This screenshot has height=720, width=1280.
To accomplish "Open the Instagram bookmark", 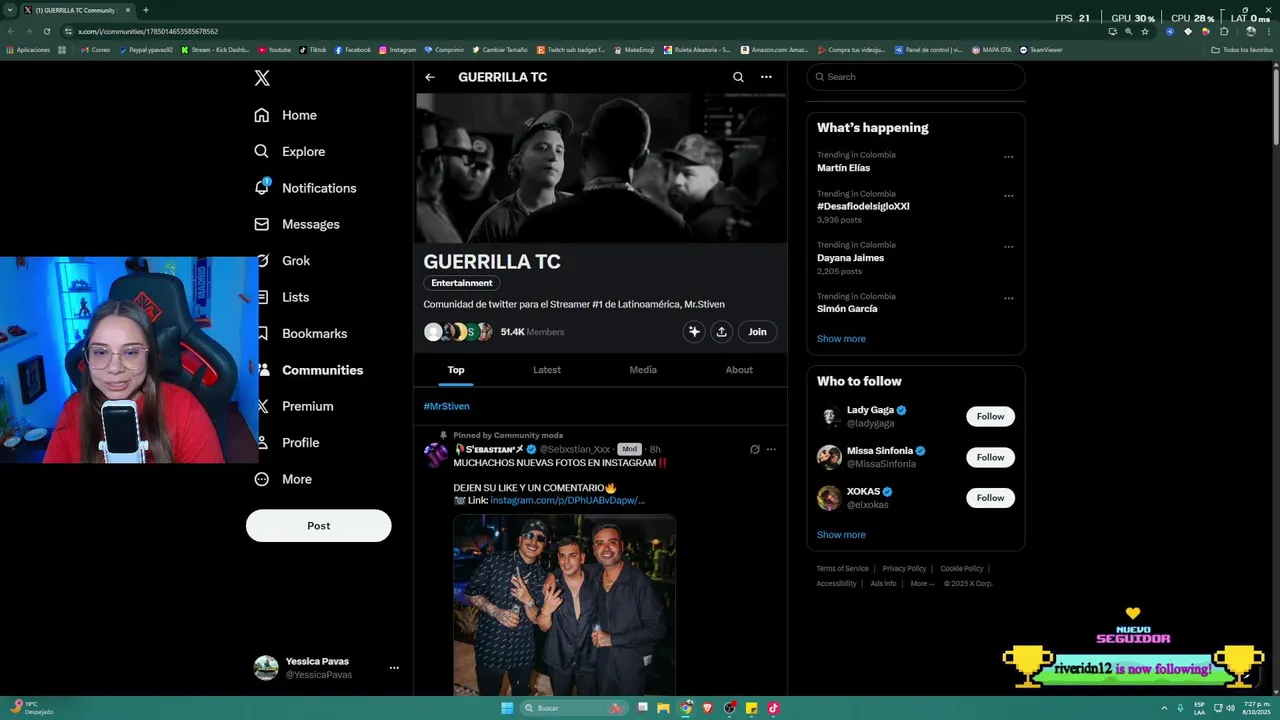I will [x=398, y=50].
